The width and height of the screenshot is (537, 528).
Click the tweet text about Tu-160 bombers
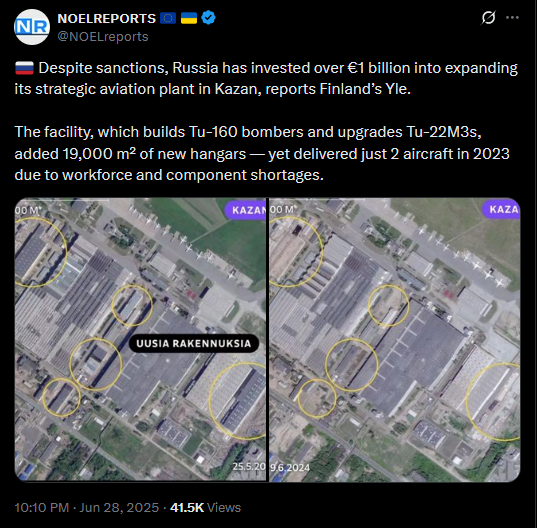pyautogui.click(x=262, y=153)
